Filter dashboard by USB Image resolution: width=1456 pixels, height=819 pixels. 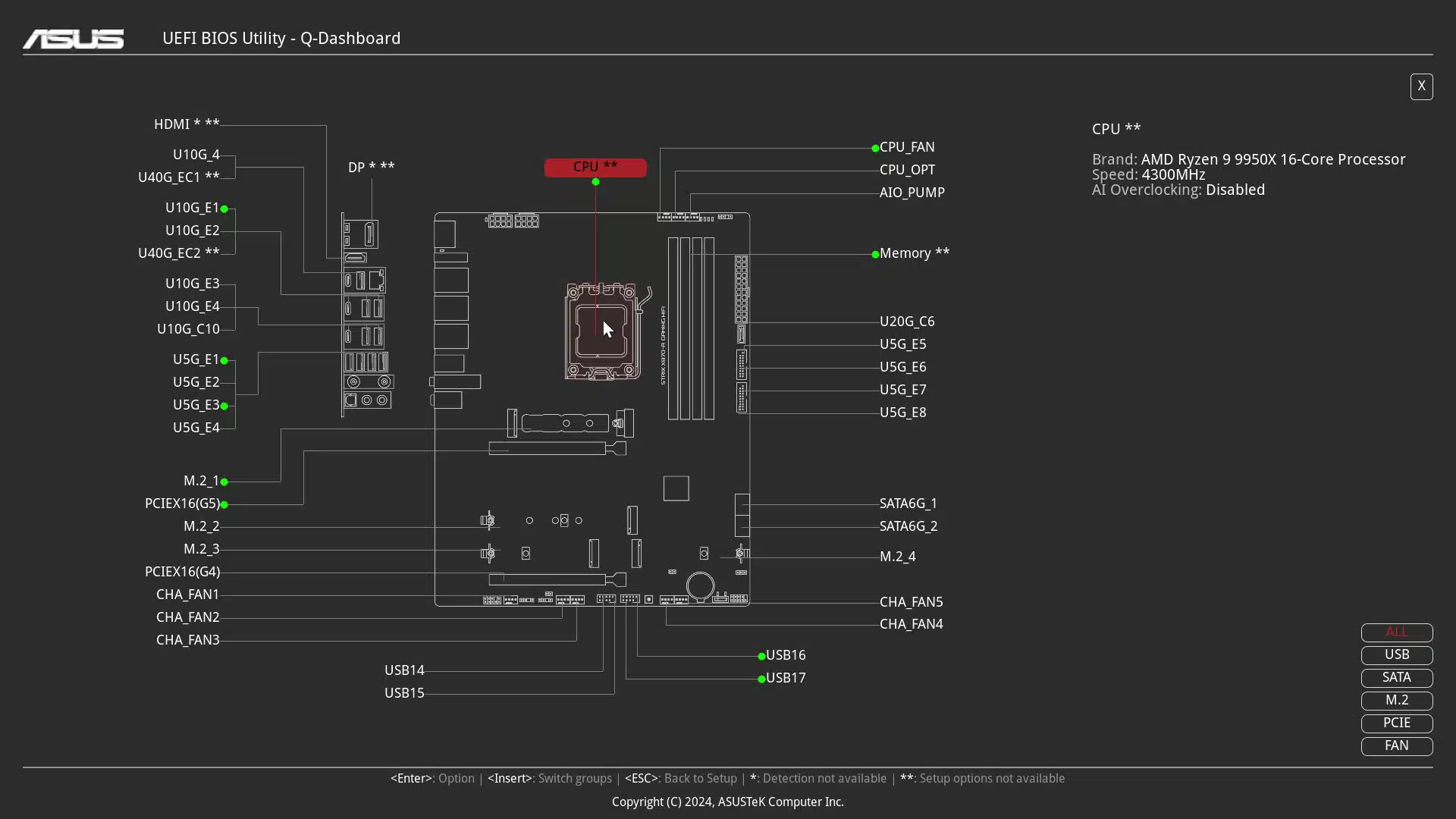pyautogui.click(x=1396, y=655)
